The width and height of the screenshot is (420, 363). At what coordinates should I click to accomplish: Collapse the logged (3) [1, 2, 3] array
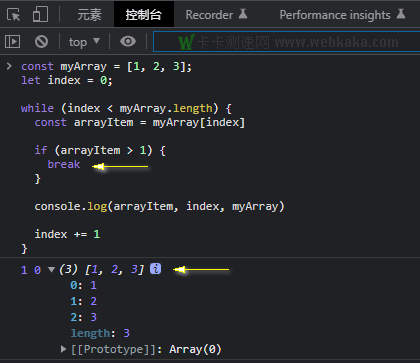(x=51, y=269)
